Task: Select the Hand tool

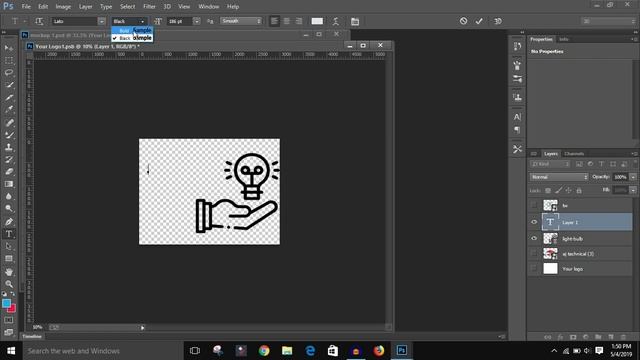Action: [9, 271]
